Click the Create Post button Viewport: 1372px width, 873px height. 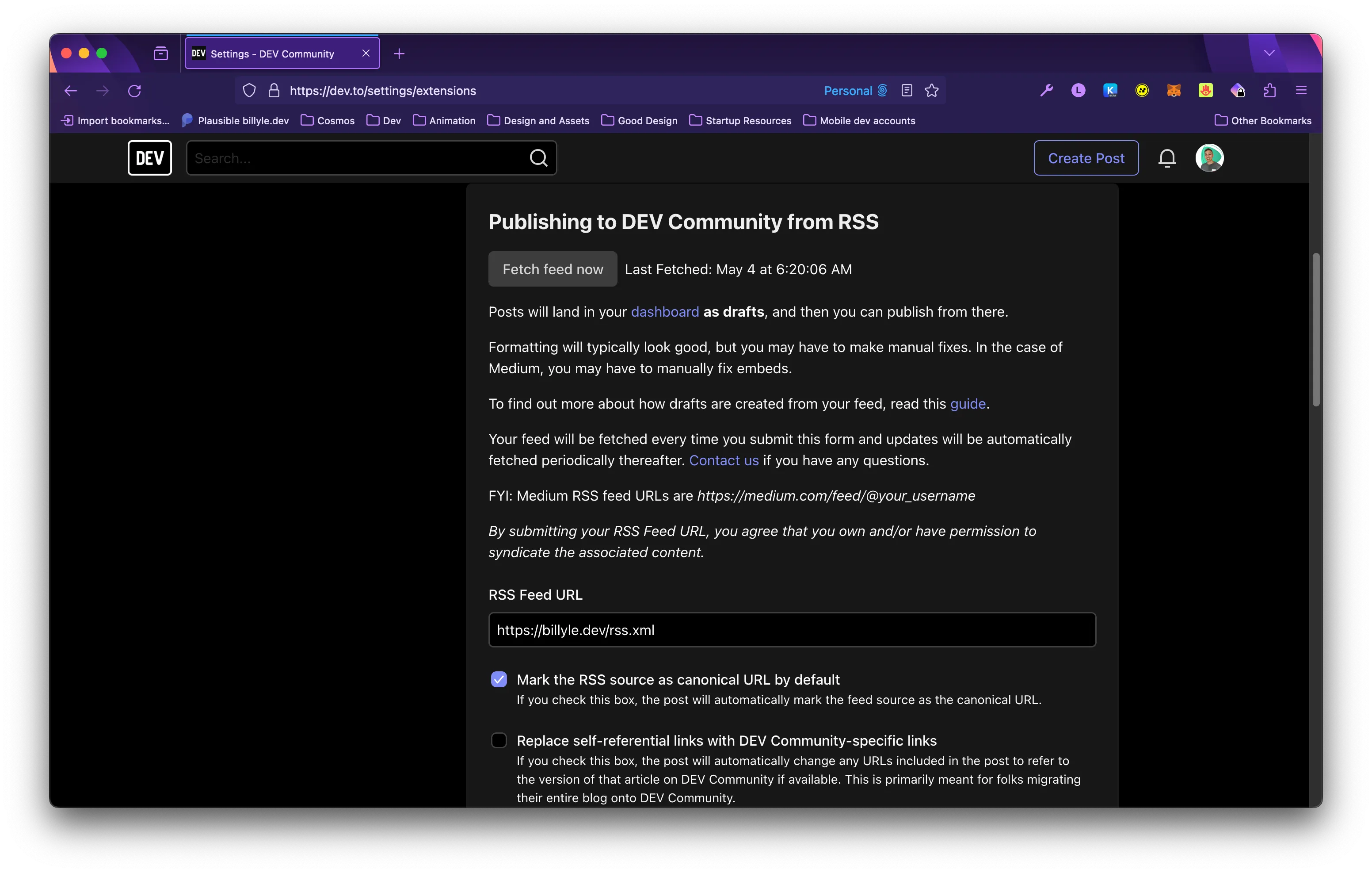coord(1086,158)
